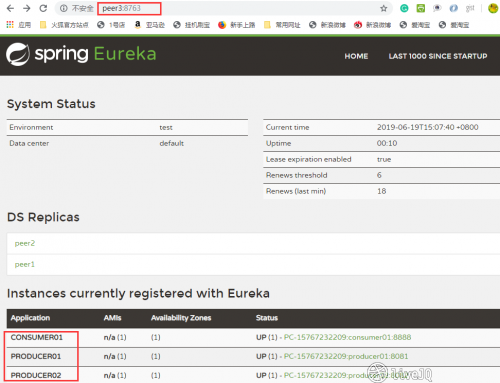The width and height of the screenshot is (500, 383).
Task: Open the 火狐官方站点 bookmark folder
Action: point(64,25)
